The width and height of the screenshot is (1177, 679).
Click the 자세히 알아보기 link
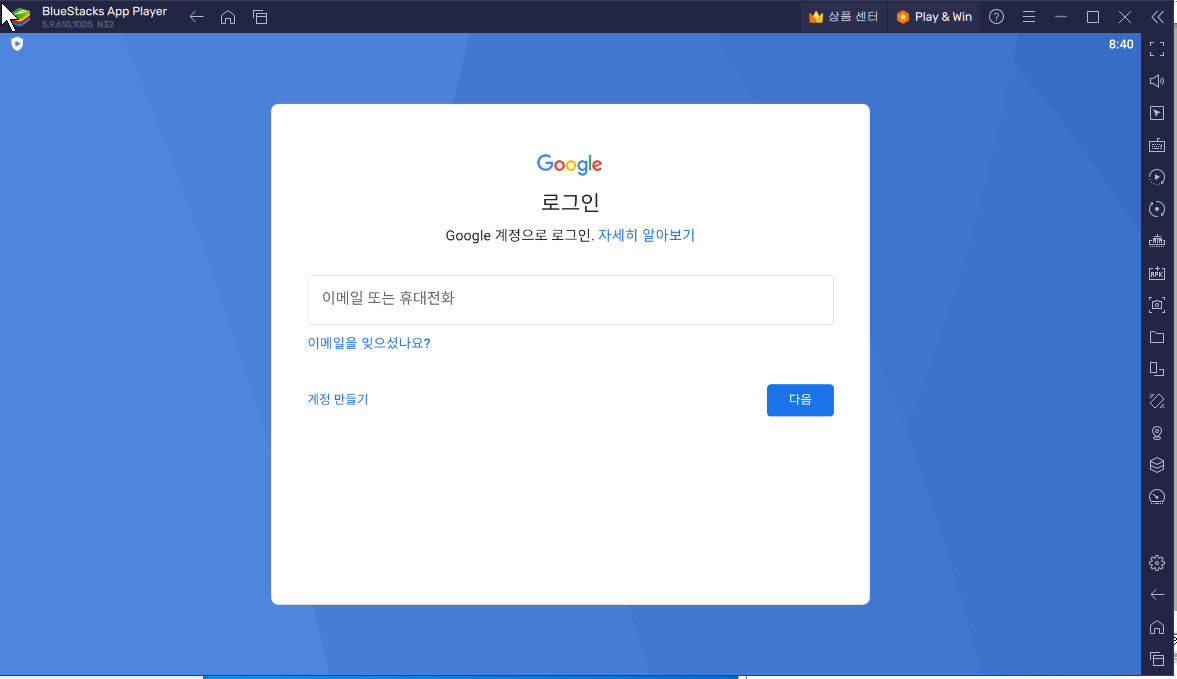click(x=646, y=235)
